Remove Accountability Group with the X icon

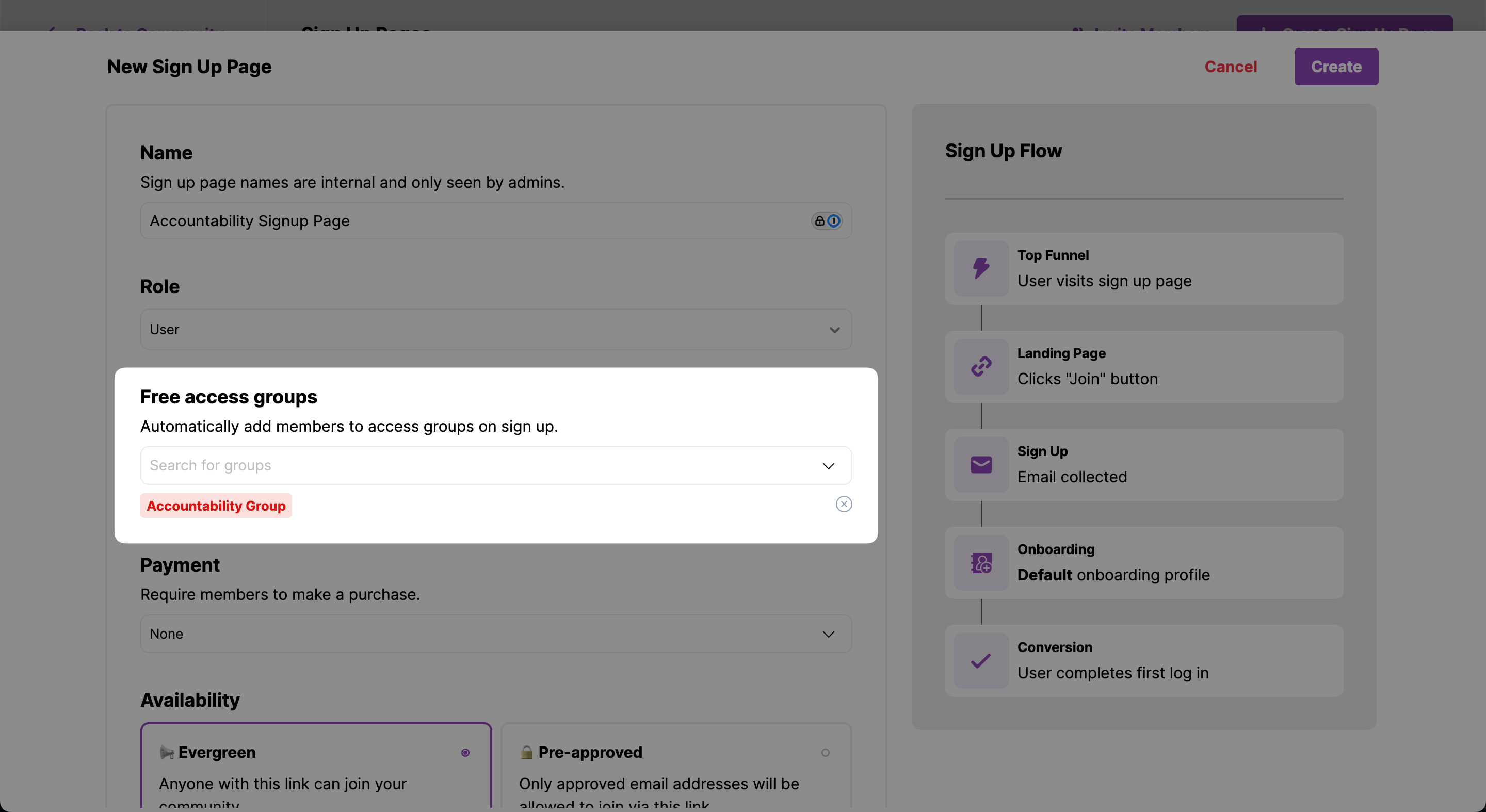844,504
